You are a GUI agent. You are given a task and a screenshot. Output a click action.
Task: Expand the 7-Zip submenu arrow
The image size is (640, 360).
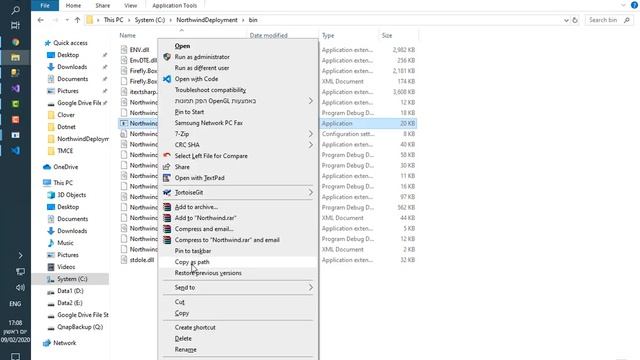pos(311,134)
